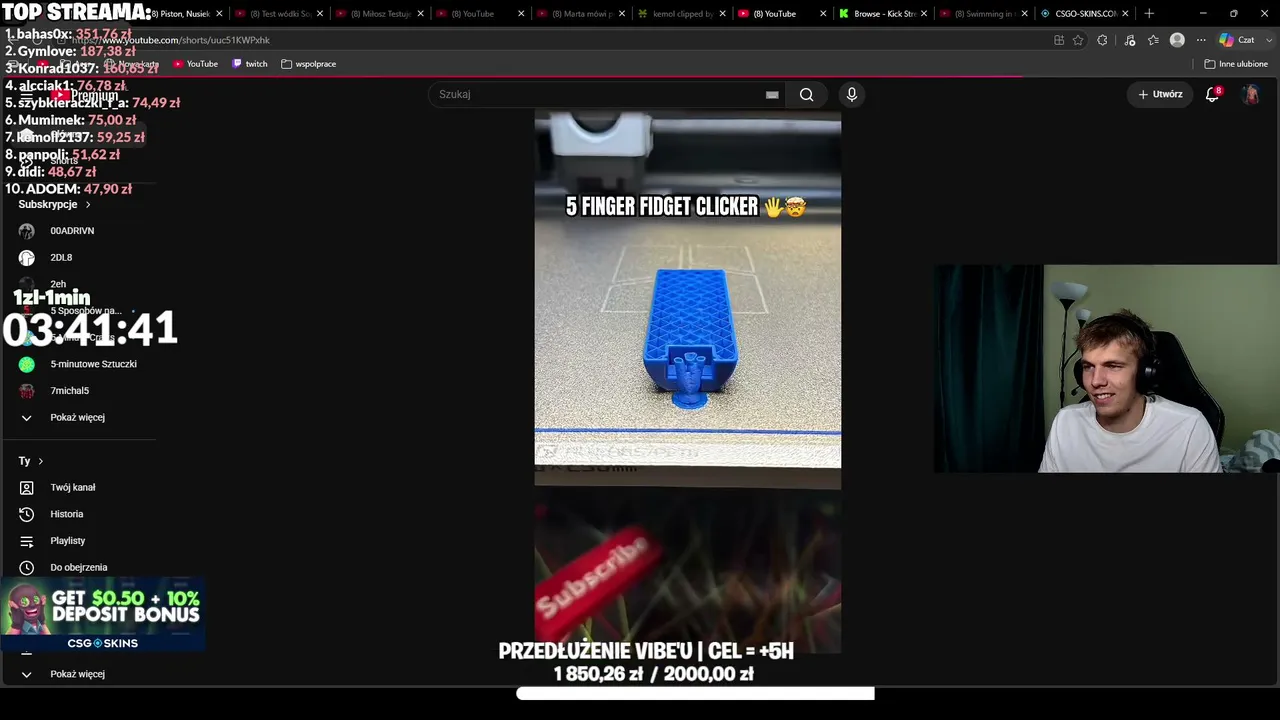
Task: Open the on-screen keyboard in search box
Action: [772, 94]
